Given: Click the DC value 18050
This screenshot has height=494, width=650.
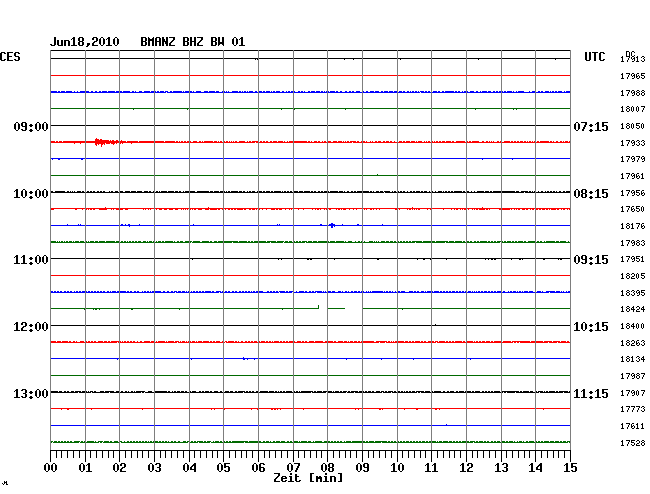Looking at the screenshot, I should click(633, 126).
